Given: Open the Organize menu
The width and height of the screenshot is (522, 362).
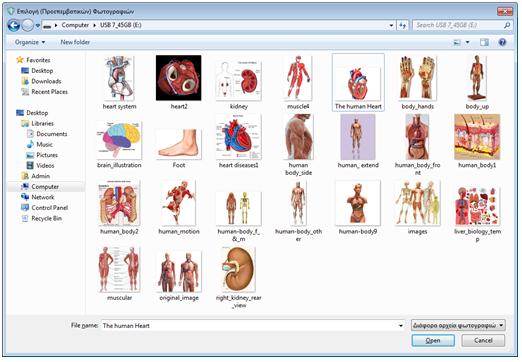Looking at the screenshot, I should pyautogui.click(x=30, y=42).
